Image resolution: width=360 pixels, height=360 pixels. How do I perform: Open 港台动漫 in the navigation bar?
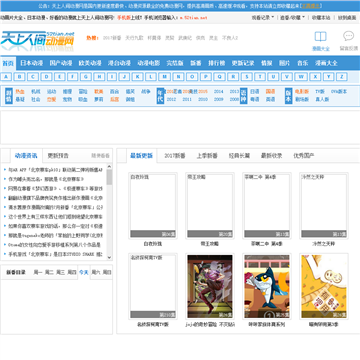tap(119, 63)
